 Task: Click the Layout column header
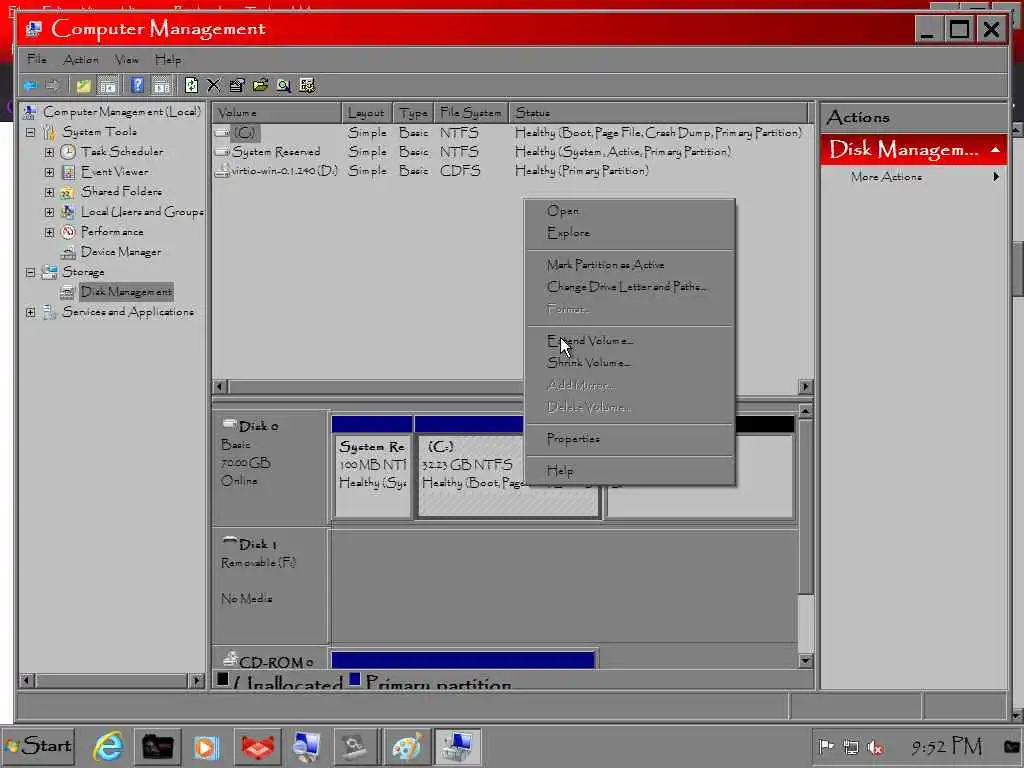pos(366,112)
